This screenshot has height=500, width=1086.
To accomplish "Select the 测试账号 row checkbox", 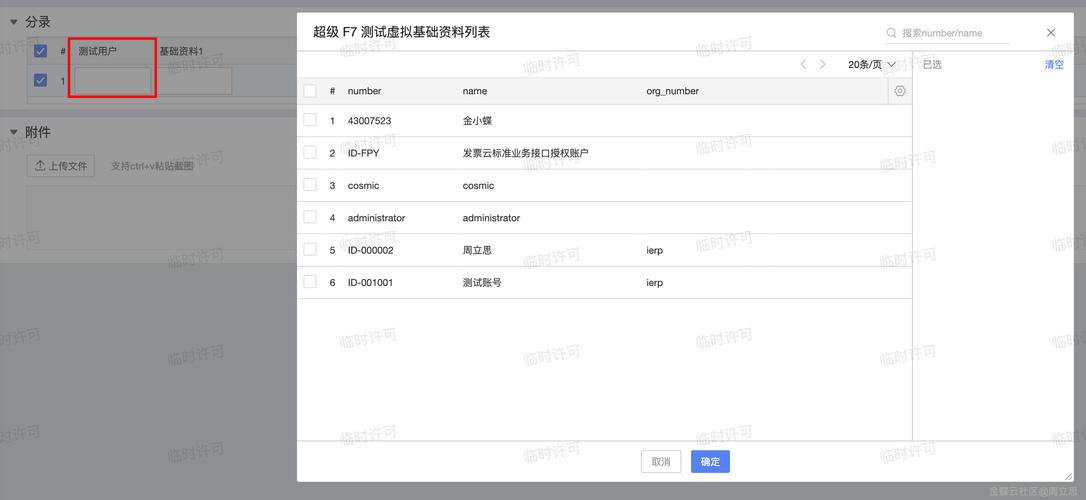I will 310,282.
